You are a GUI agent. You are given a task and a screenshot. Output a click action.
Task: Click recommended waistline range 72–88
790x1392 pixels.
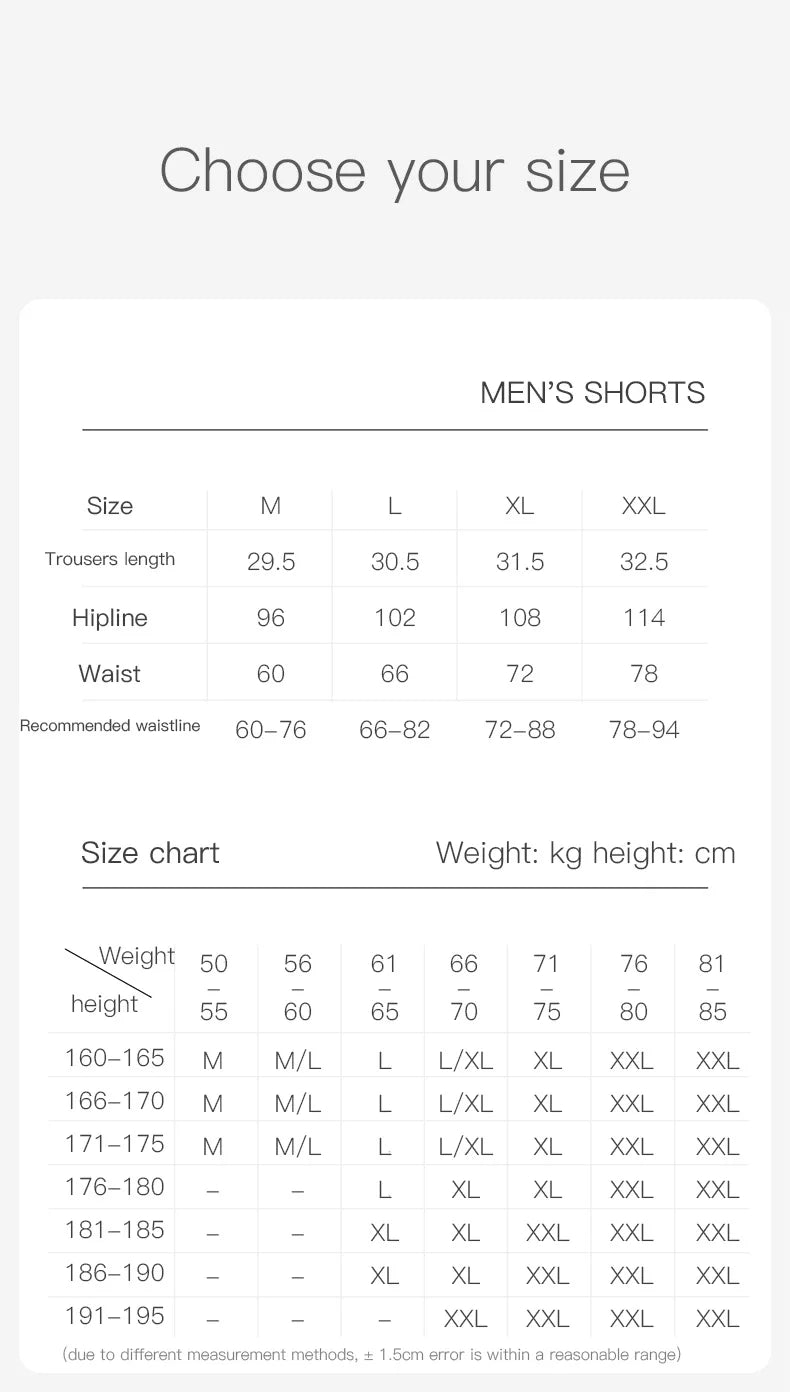coord(520,730)
